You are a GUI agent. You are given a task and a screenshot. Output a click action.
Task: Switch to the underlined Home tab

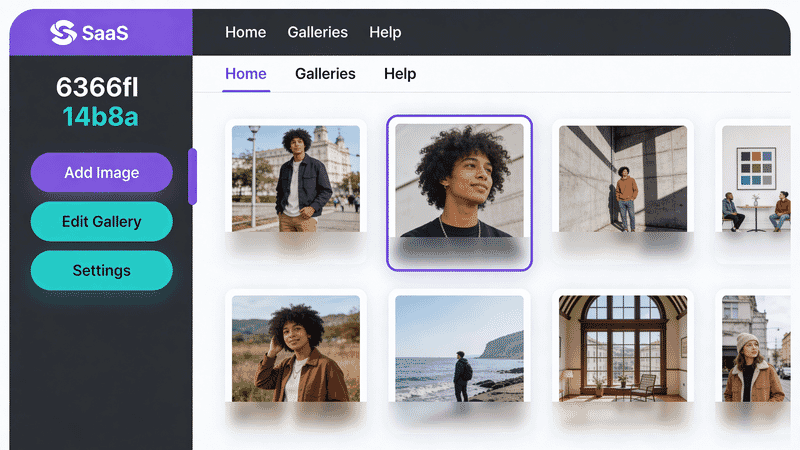pos(246,74)
